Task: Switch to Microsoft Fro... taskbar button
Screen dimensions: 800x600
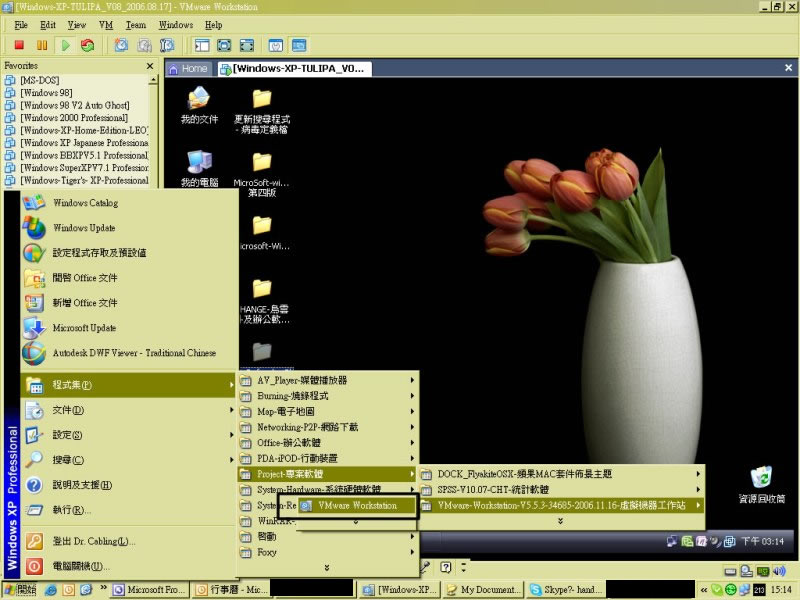Action: 151,590
